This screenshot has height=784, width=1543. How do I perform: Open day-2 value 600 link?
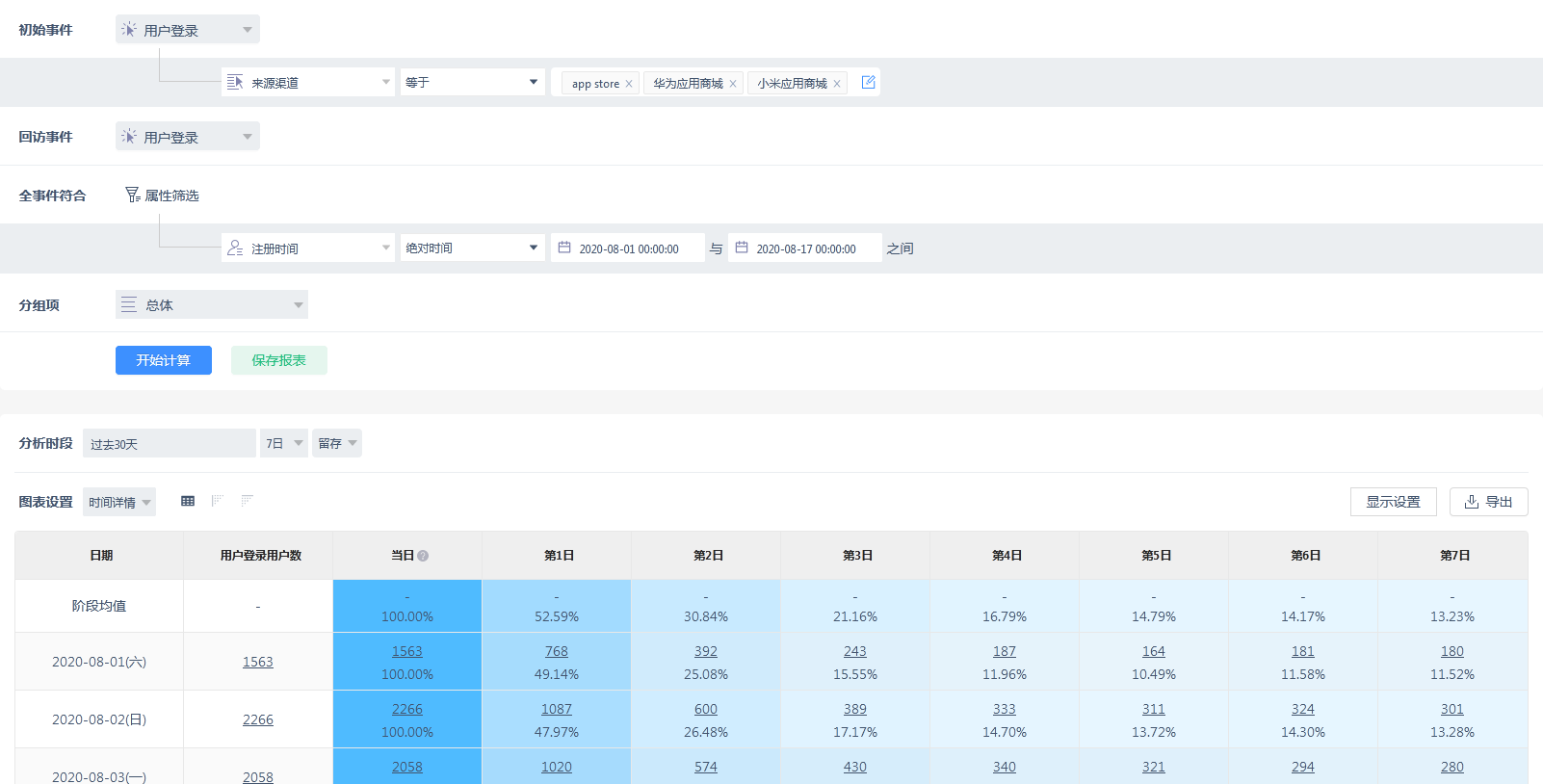click(706, 709)
